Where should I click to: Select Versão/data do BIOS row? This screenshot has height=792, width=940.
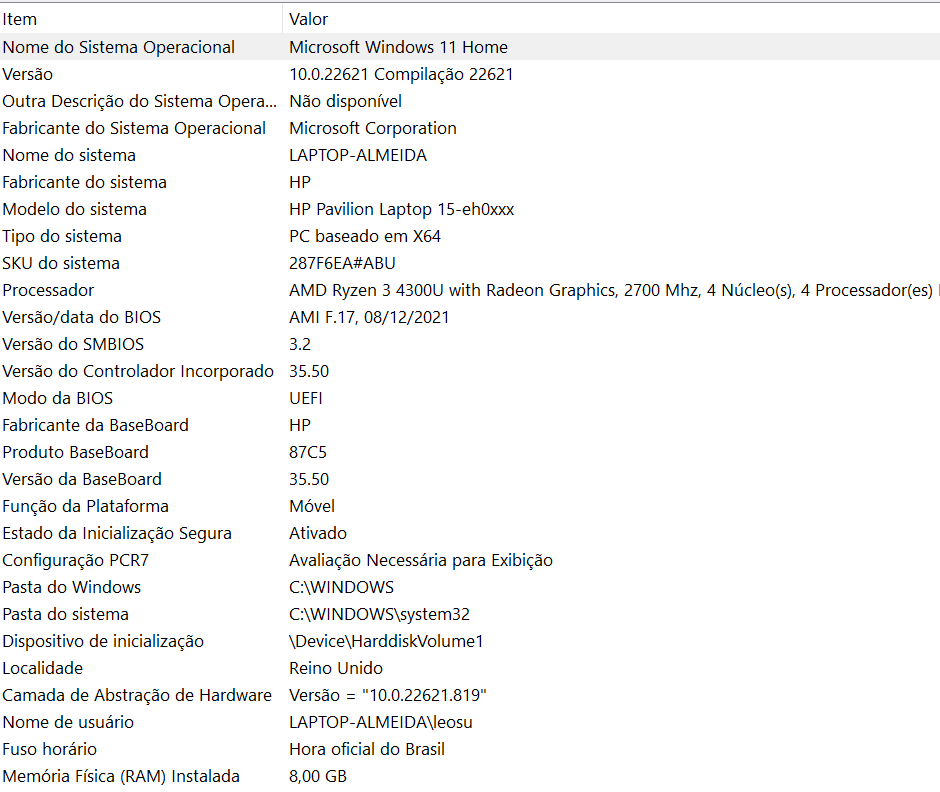(x=470, y=317)
